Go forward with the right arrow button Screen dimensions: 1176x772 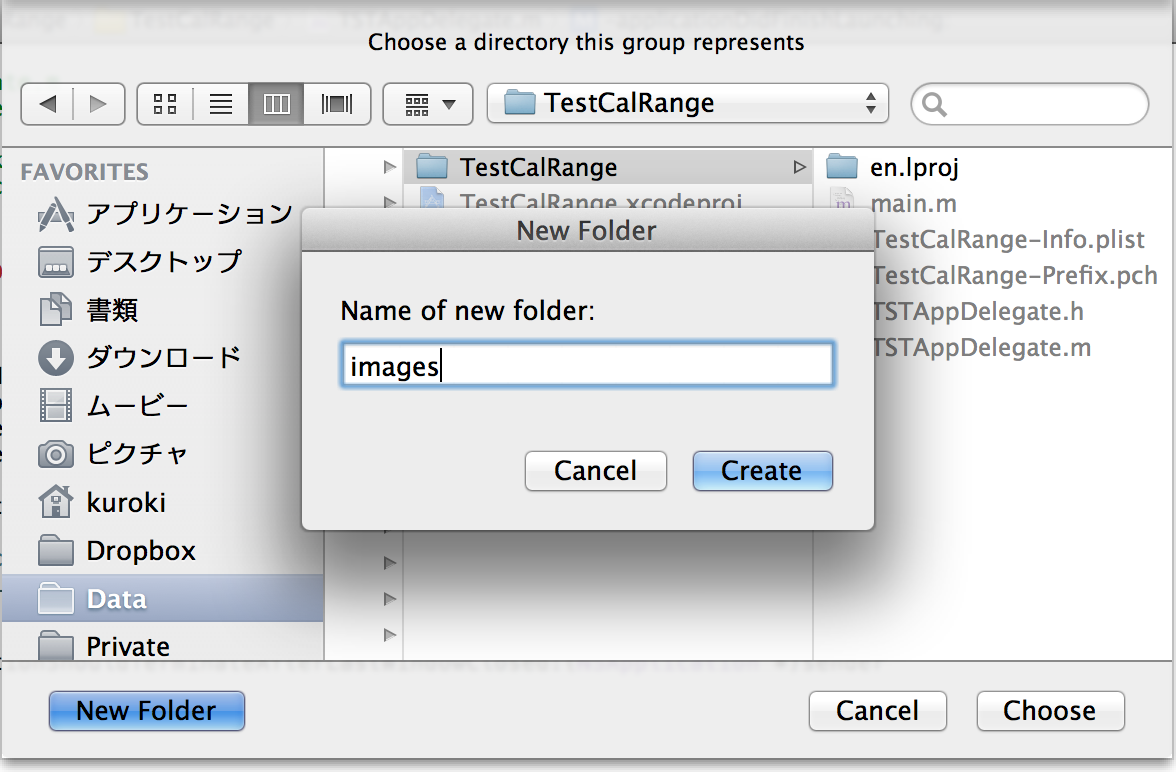click(98, 104)
